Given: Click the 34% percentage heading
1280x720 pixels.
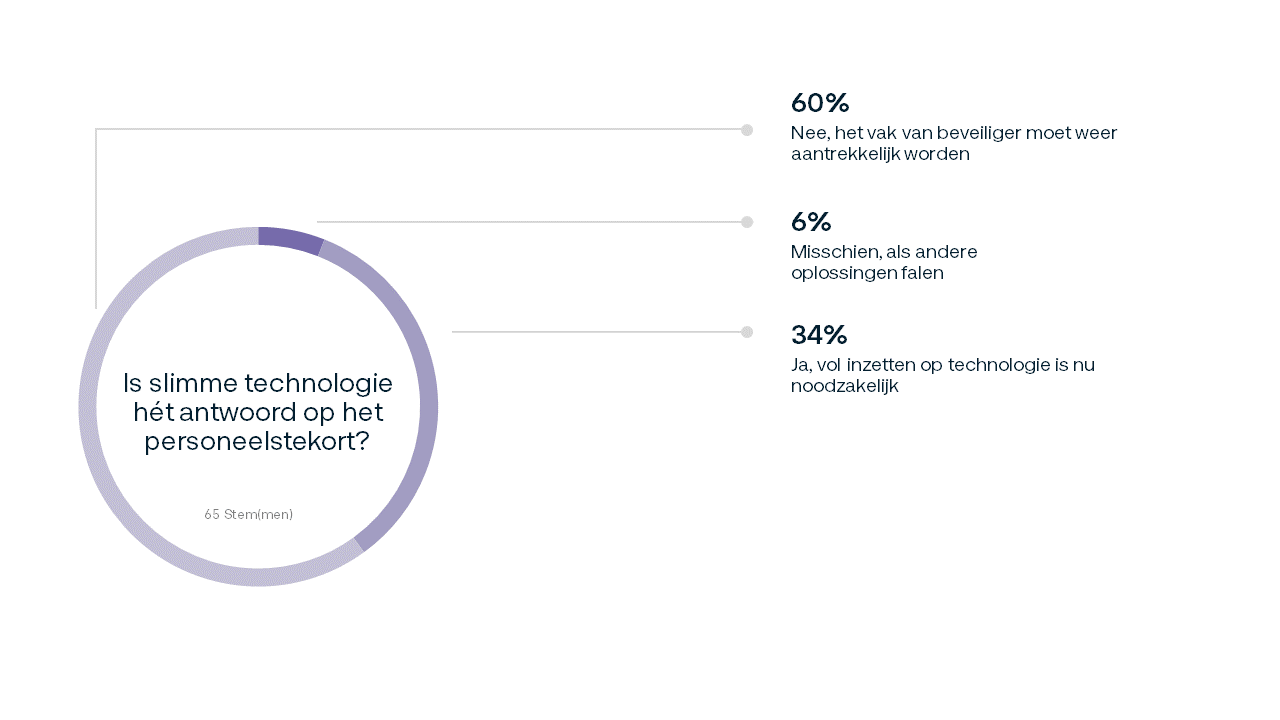Looking at the screenshot, I should [819, 334].
